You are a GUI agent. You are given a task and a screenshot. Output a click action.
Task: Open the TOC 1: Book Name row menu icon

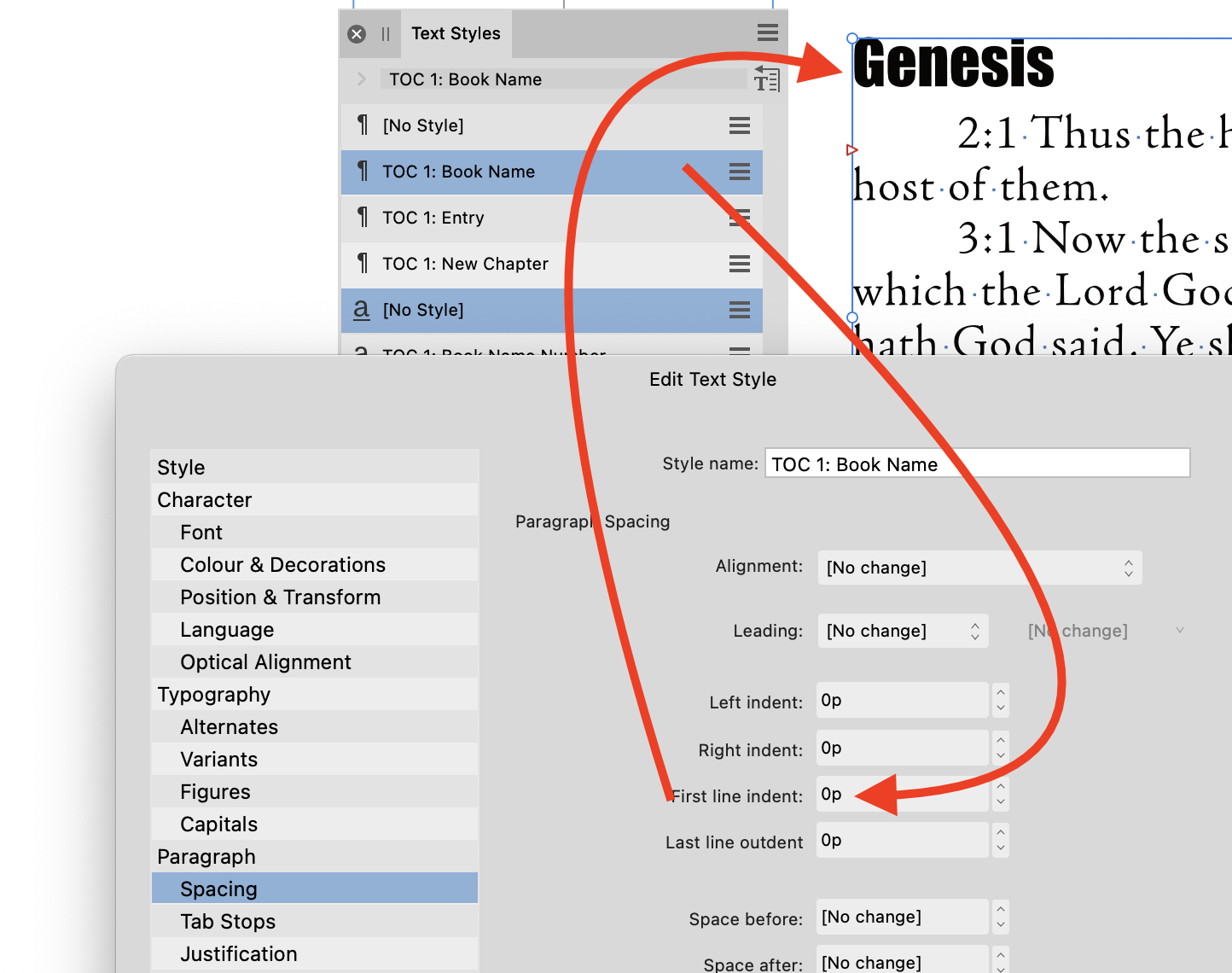(739, 172)
